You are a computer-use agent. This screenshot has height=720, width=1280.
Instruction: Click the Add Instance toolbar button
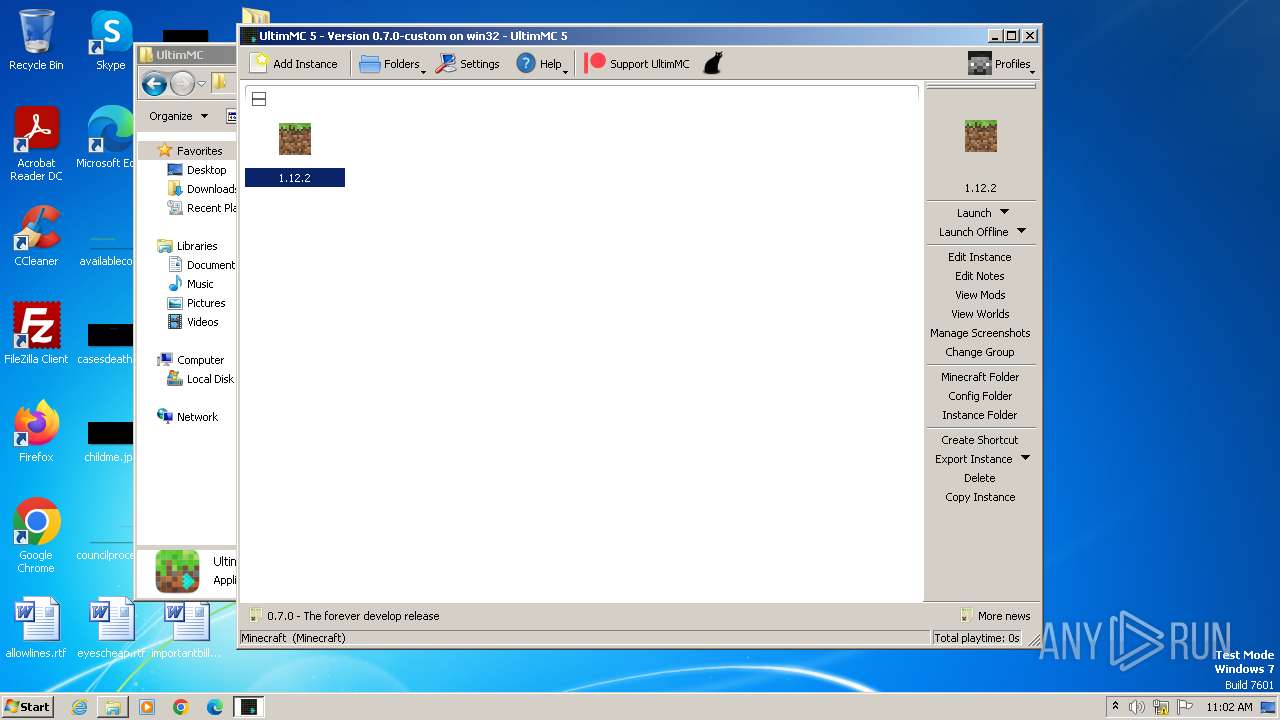click(294, 64)
